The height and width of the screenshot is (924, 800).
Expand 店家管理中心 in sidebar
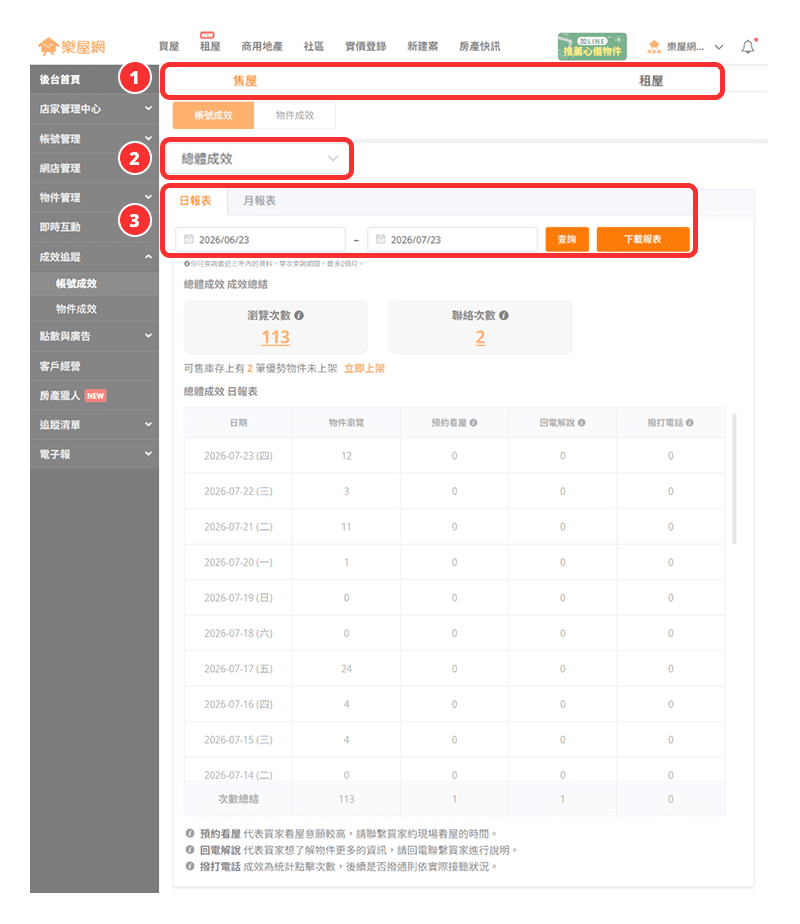pyautogui.click(x=94, y=109)
